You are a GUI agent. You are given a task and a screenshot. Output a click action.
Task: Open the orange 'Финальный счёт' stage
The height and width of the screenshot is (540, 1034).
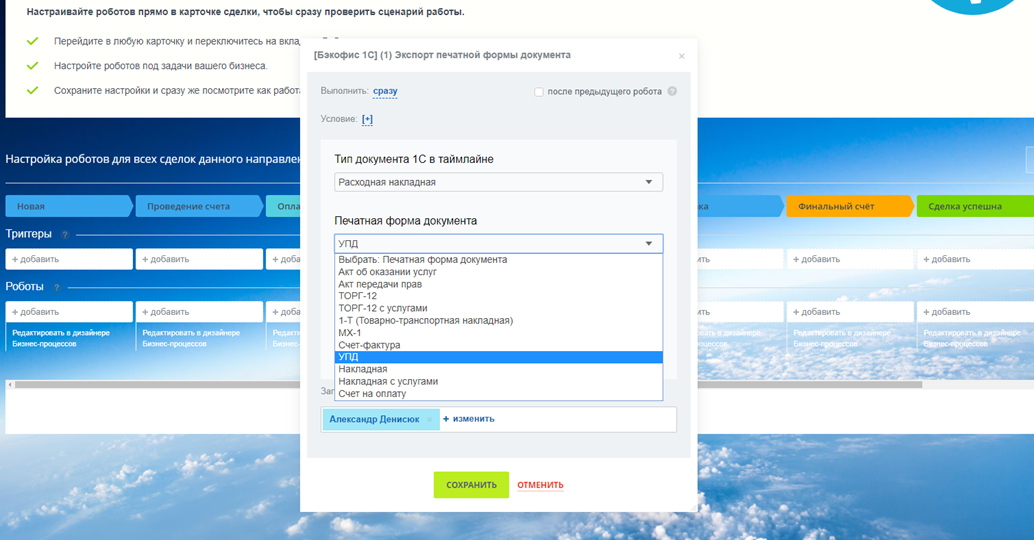848,206
